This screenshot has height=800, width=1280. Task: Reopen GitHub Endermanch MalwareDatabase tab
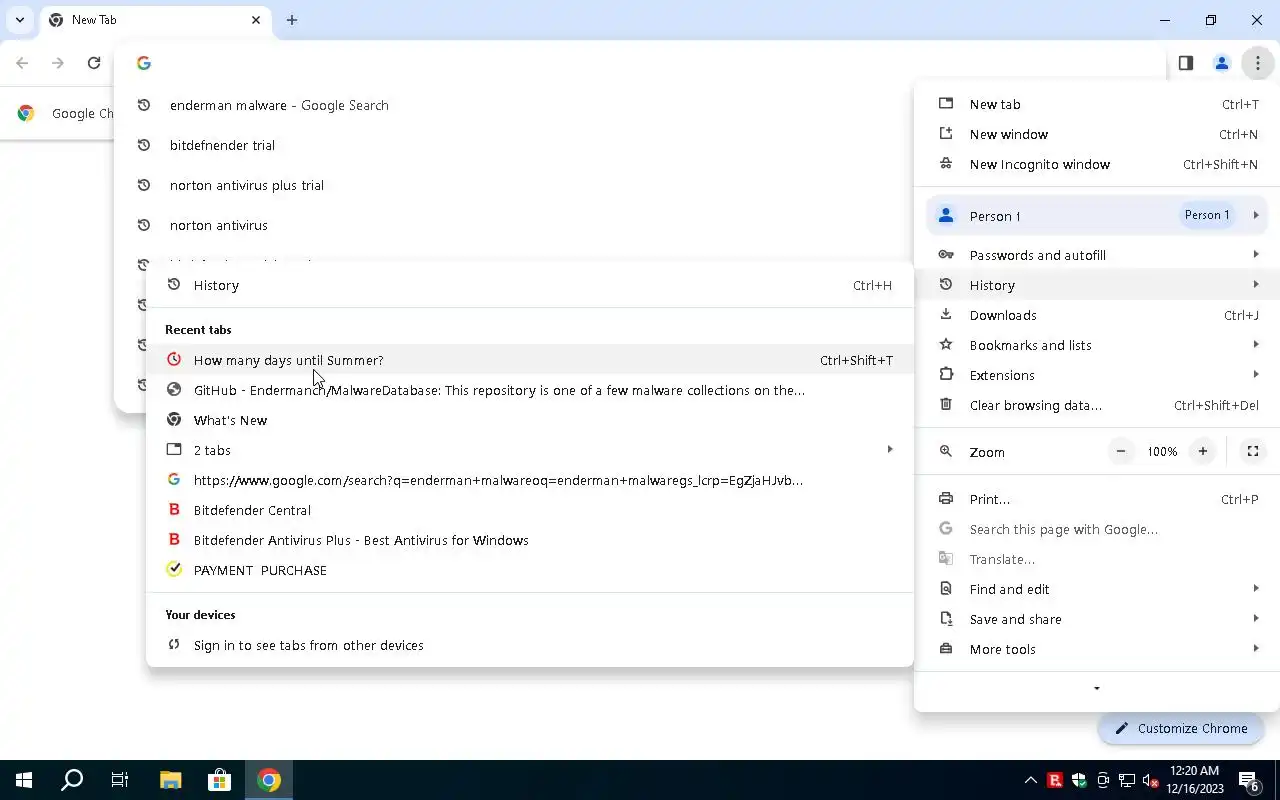pos(530,390)
